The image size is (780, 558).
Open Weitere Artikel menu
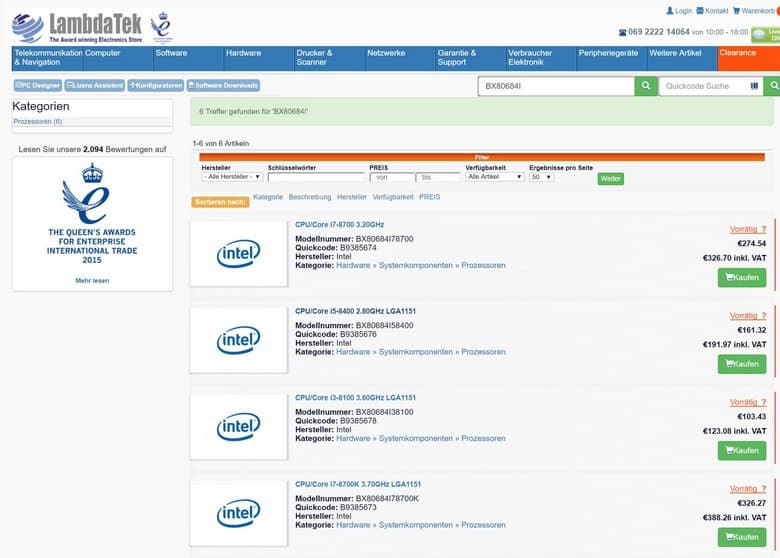(683, 58)
